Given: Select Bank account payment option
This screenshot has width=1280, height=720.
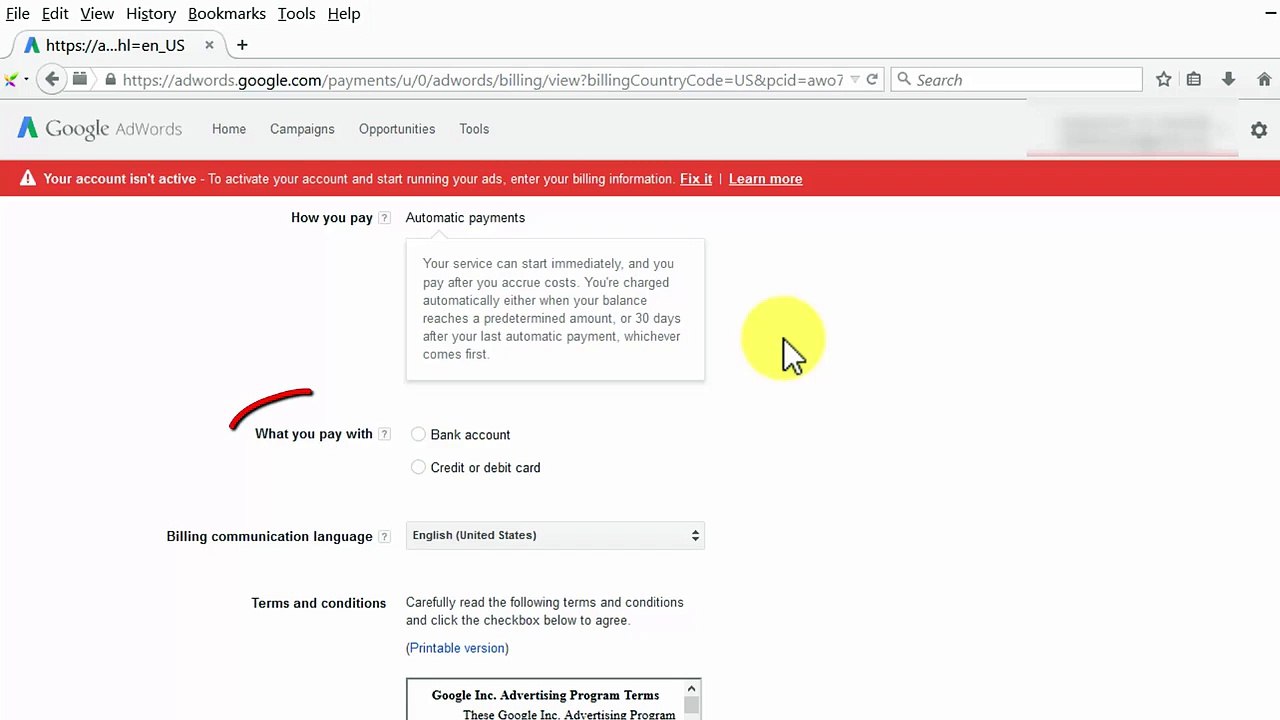Looking at the screenshot, I should 418,434.
